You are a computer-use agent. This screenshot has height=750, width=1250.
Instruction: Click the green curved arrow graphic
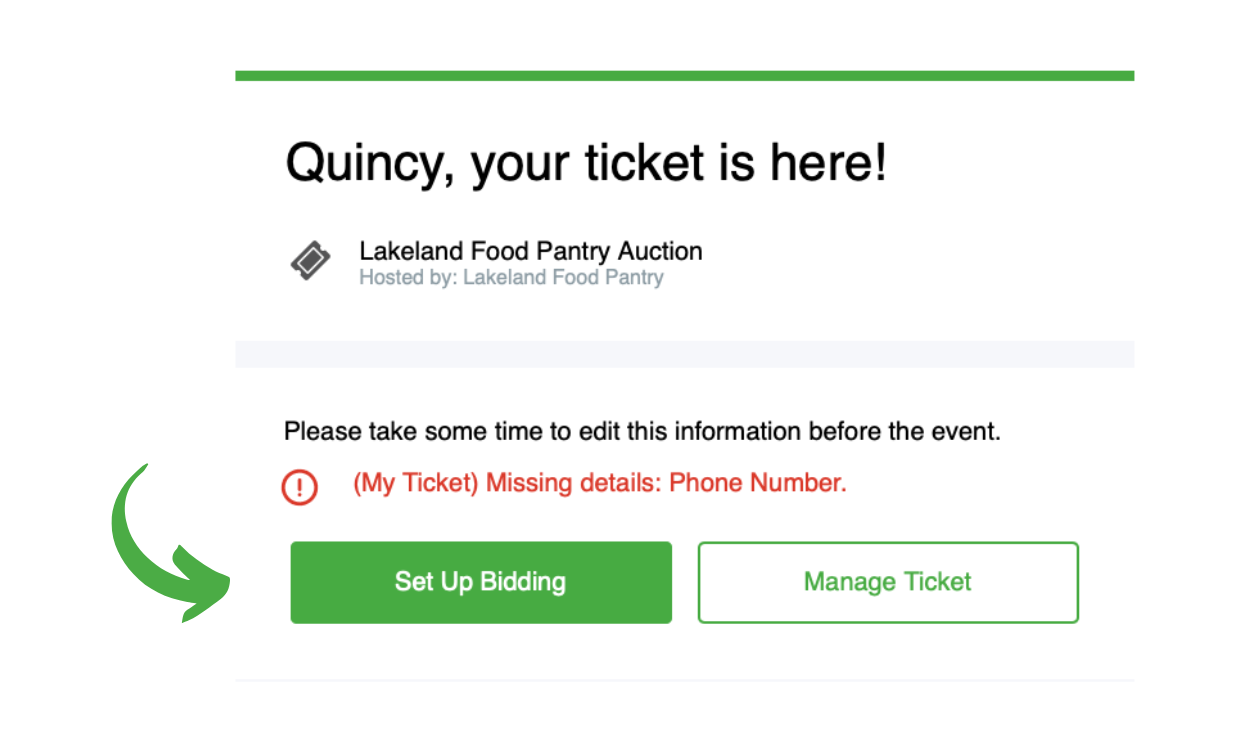(x=168, y=543)
